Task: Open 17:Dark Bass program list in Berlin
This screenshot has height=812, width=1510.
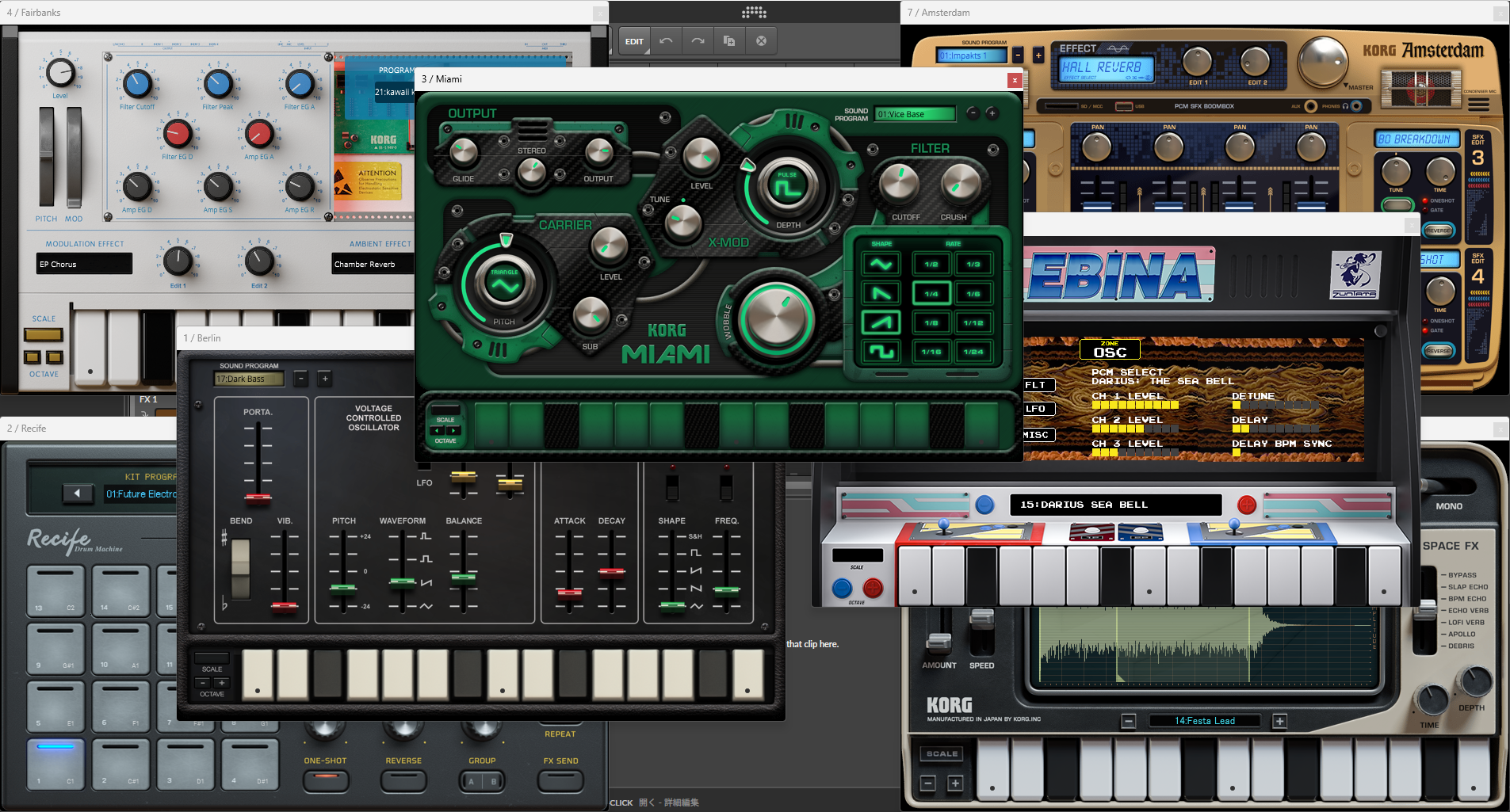Action: [249, 379]
